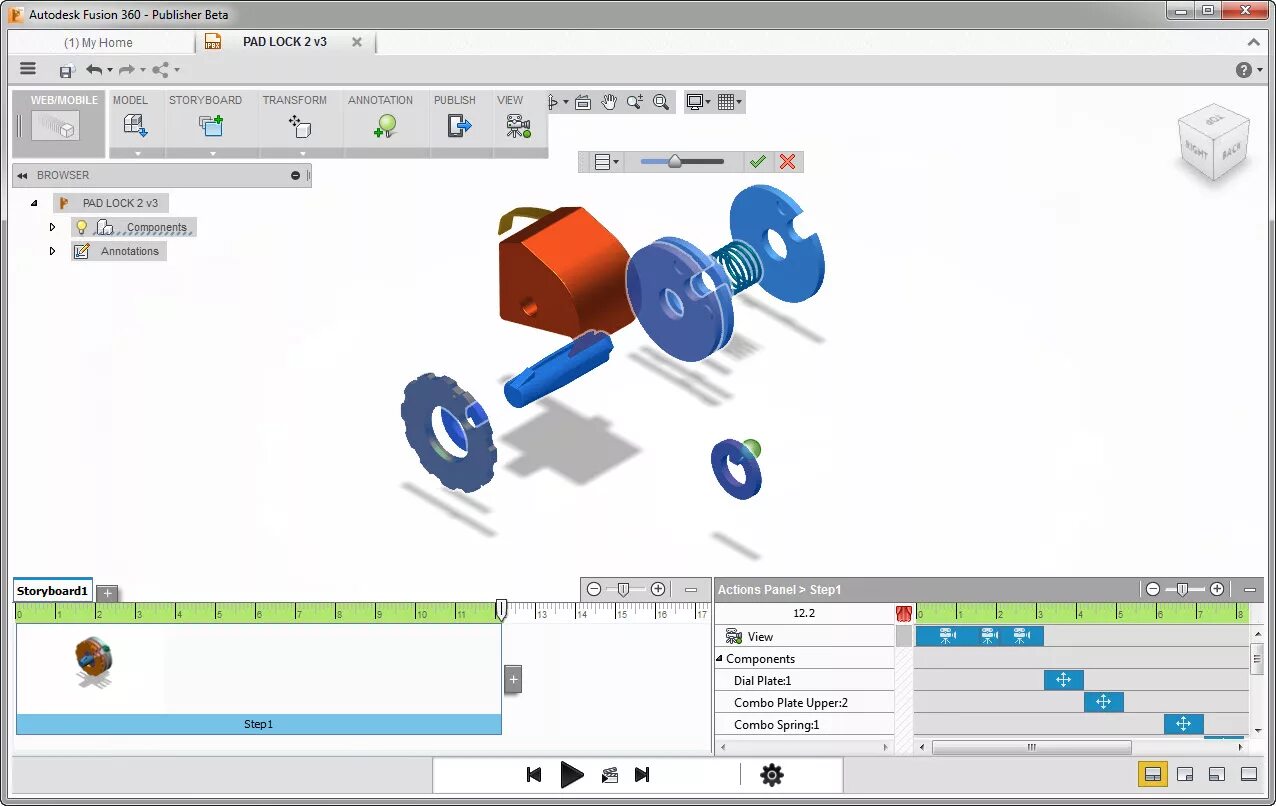Viewport: 1276px width, 806px height.
Task: Go to the beginning of the storyboard
Action: coord(534,775)
